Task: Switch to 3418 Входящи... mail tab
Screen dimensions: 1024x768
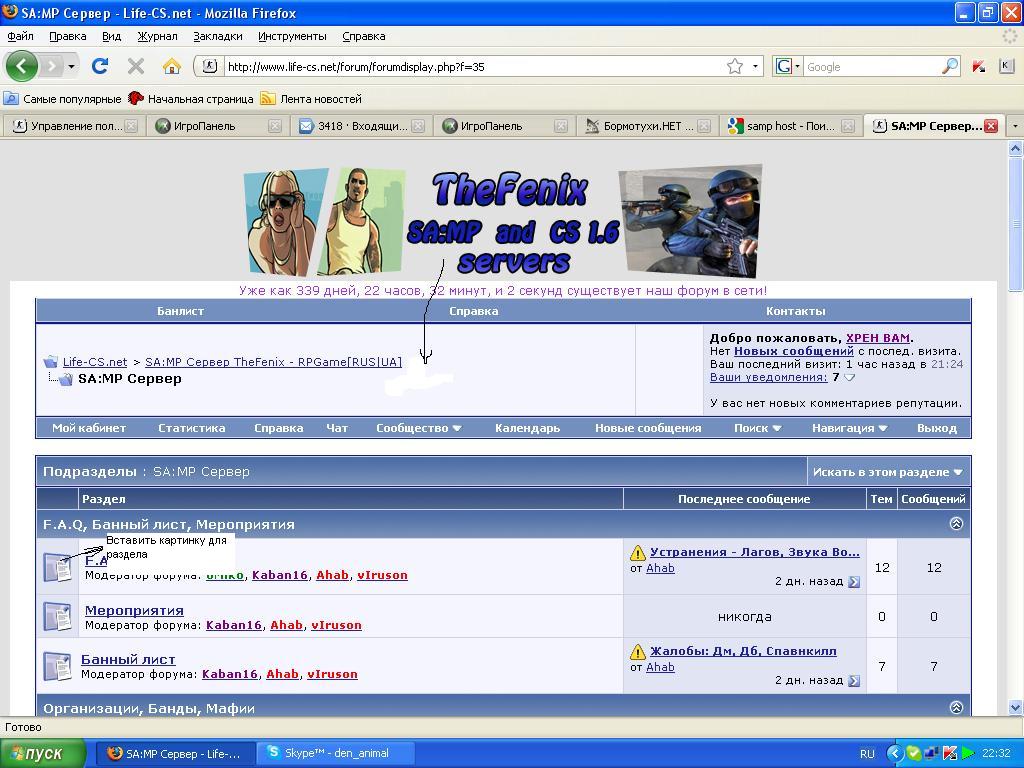Action: click(x=361, y=126)
